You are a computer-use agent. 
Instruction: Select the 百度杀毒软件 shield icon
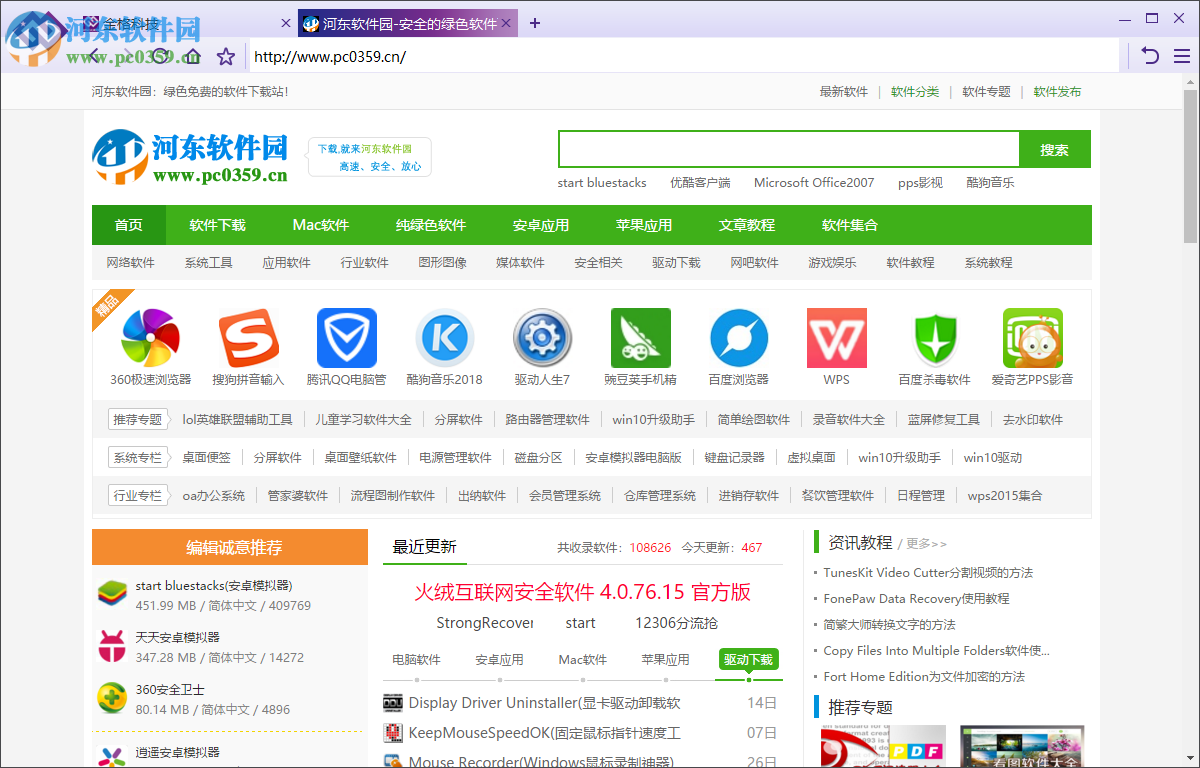pos(934,338)
